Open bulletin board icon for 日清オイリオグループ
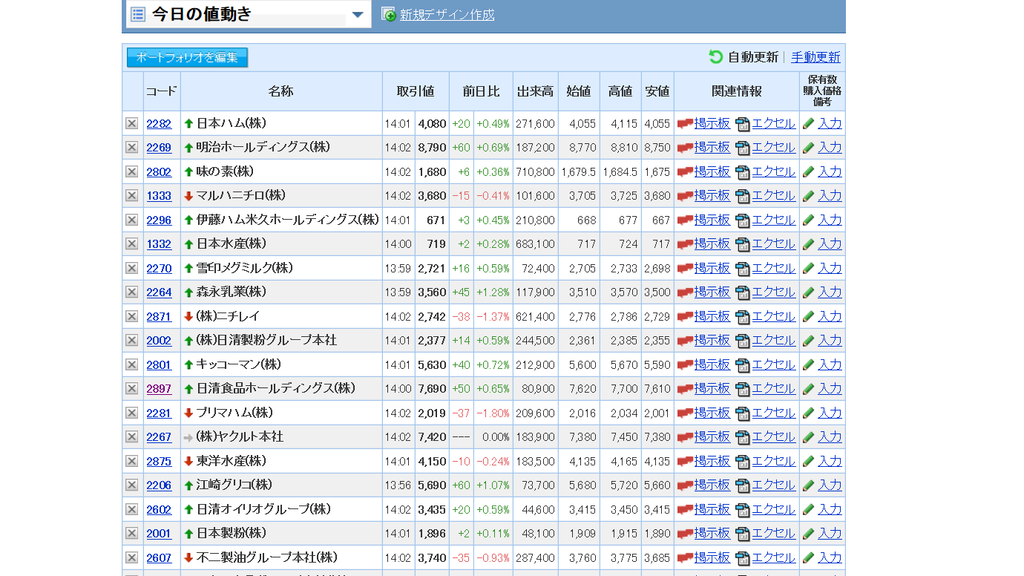 tap(685, 510)
